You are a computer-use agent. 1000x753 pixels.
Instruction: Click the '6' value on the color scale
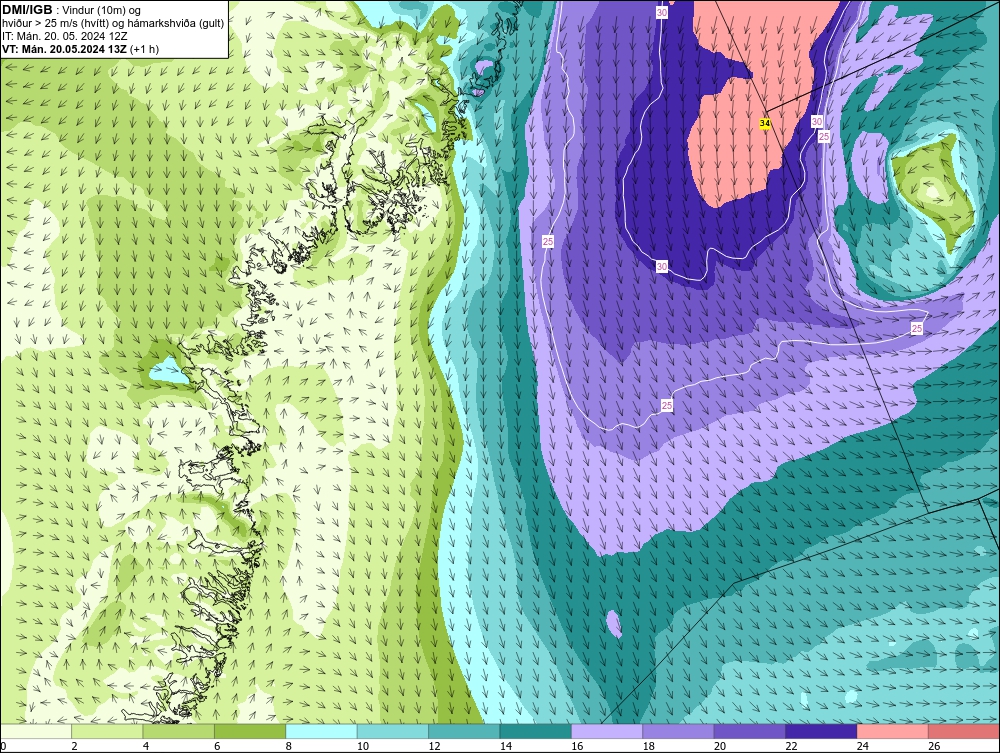coord(217,746)
